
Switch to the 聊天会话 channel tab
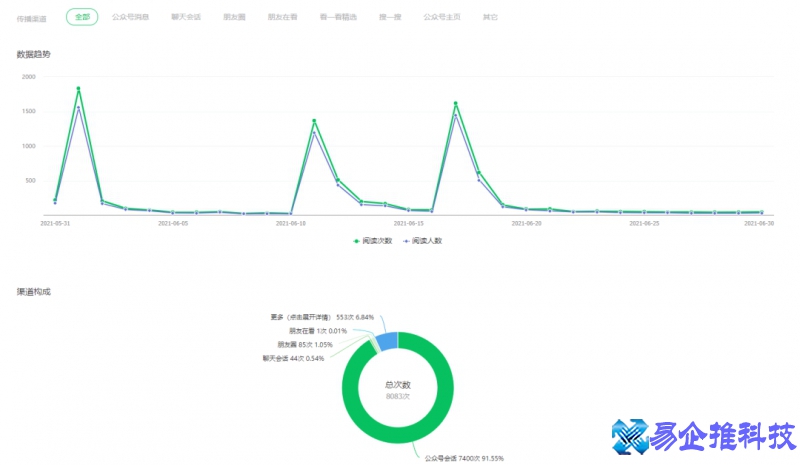pos(186,17)
